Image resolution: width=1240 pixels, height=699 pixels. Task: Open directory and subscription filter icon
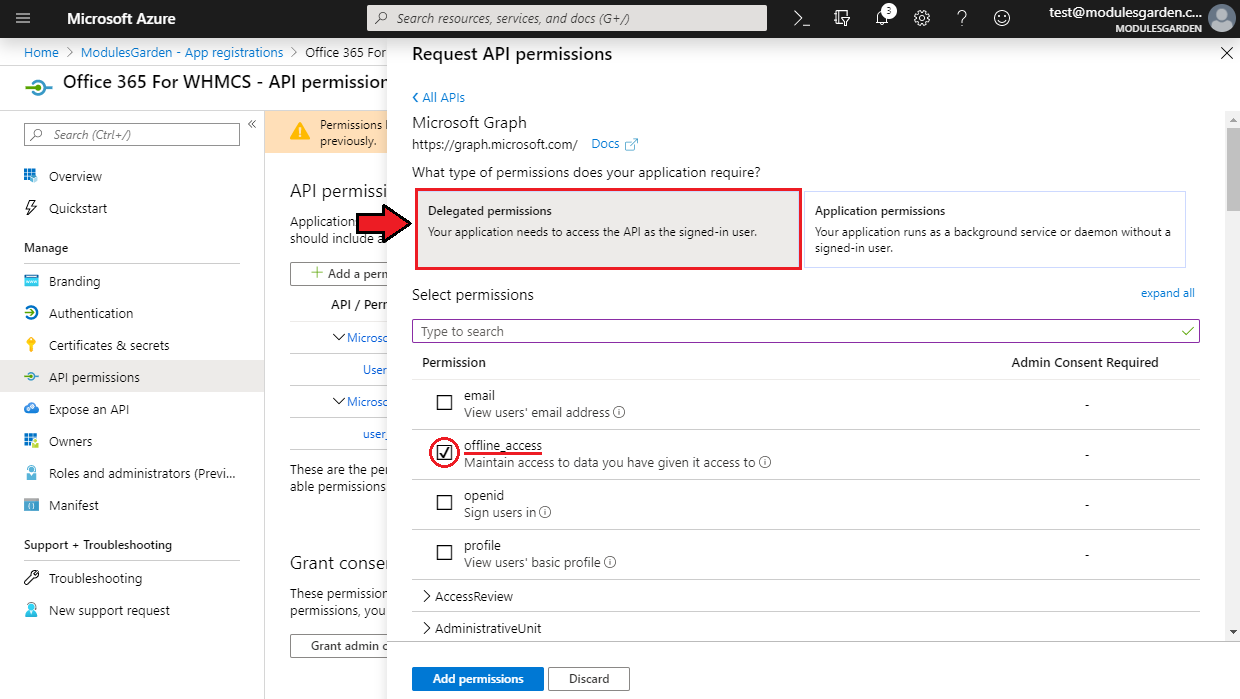[842, 18]
